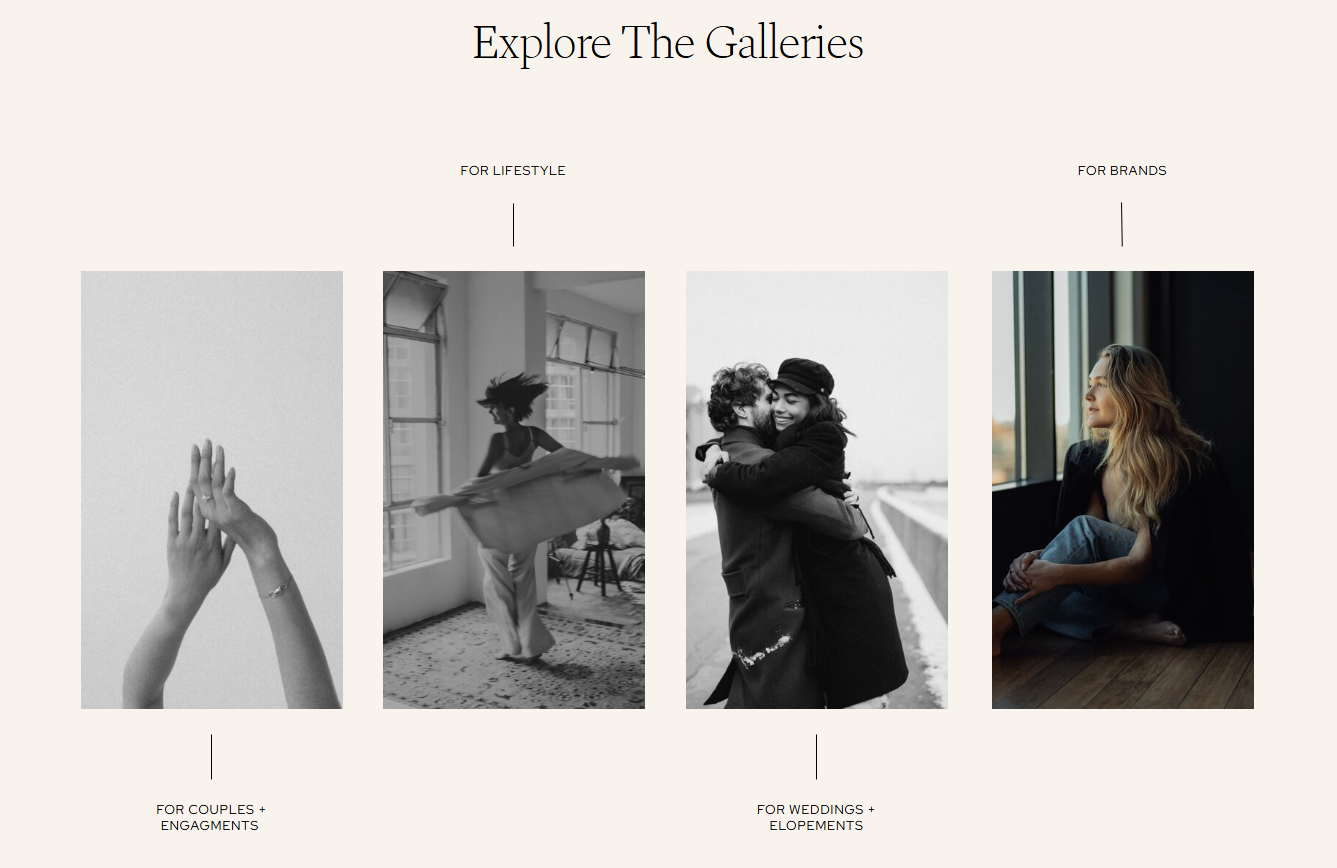1337x868 pixels.
Task: Click the stool in the lifestyle photo
Action: tap(598, 565)
